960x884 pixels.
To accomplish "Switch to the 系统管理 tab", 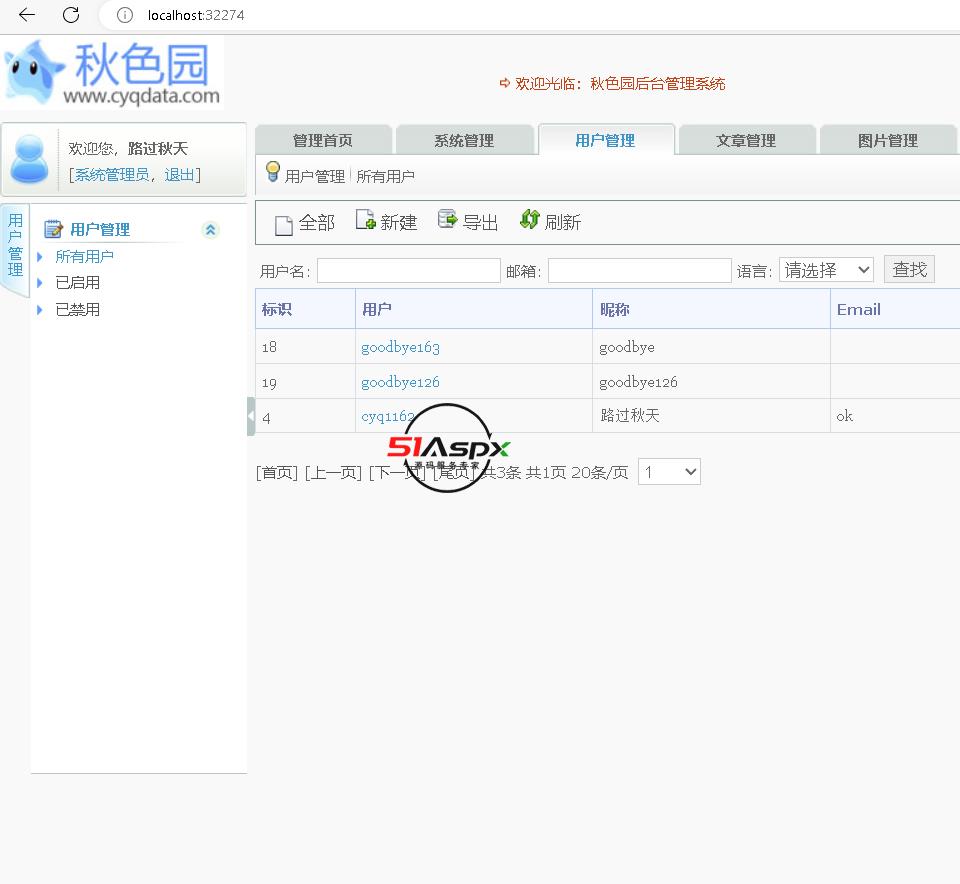I will point(464,140).
